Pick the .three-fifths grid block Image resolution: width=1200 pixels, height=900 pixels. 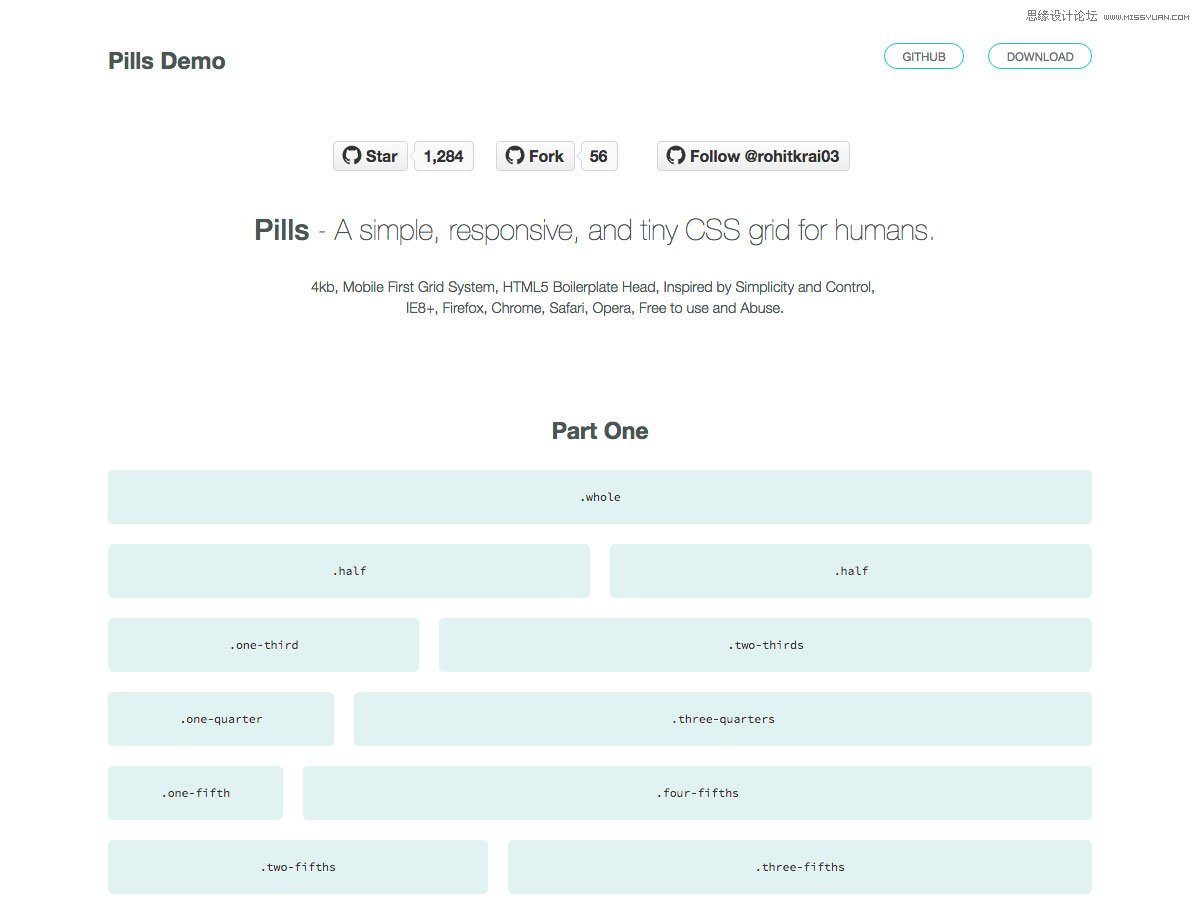click(x=800, y=867)
